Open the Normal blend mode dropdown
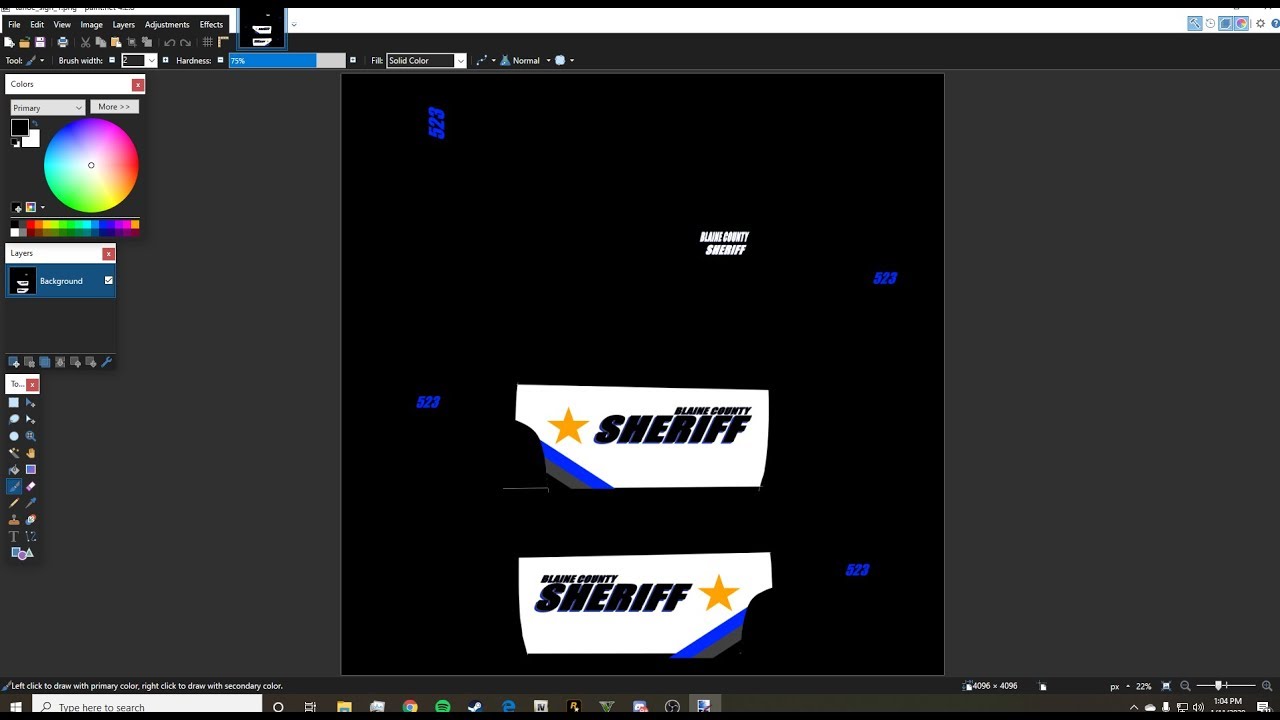The image size is (1280, 720). (524, 61)
